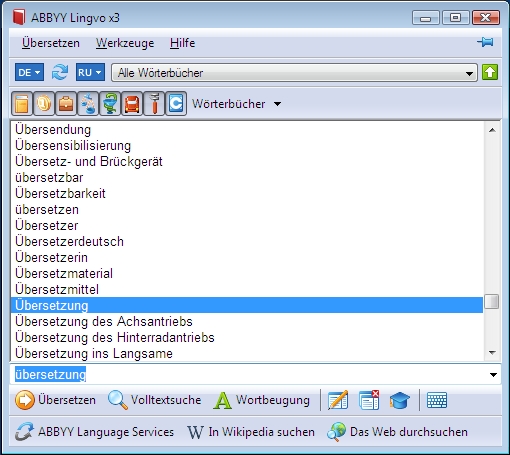Select Übersetz- und Brückgerät entry
The width and height of the screenshot is (510, 455).
pyautogui.click(x=247, y=162)
